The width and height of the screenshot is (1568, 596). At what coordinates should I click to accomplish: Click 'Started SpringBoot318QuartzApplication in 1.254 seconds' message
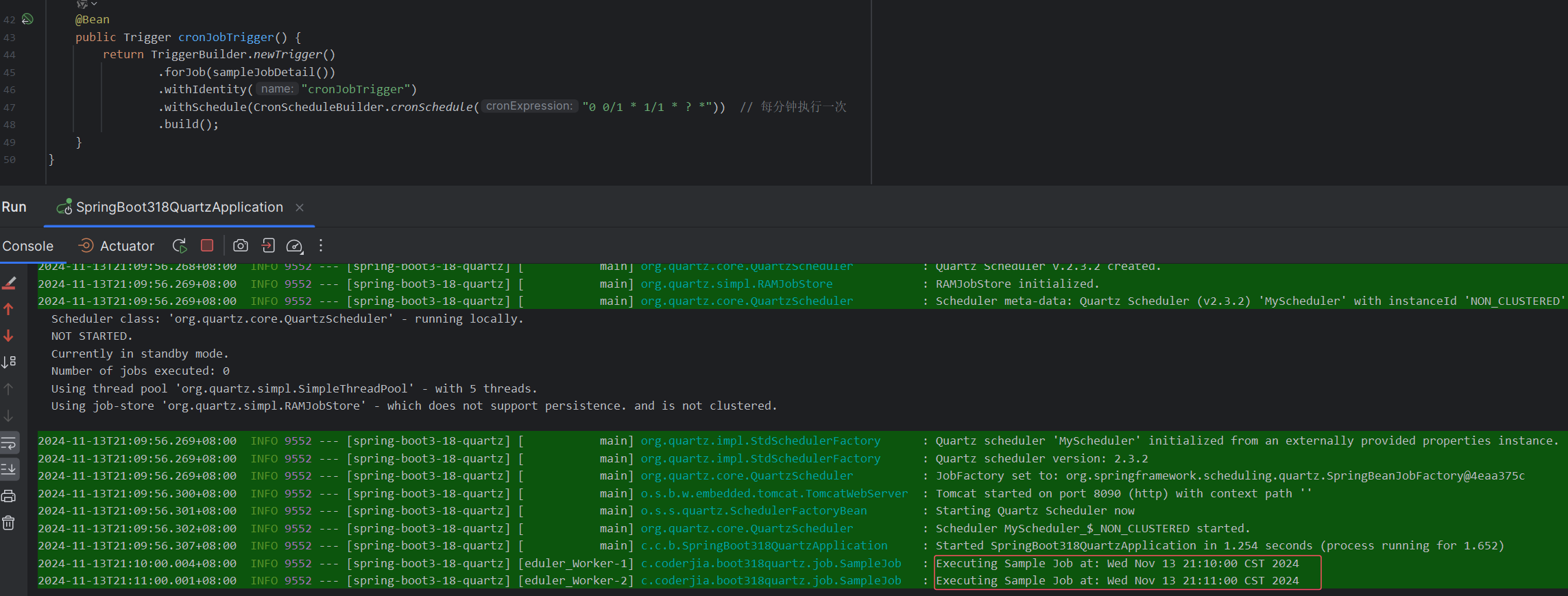[x=1220, y=545]
